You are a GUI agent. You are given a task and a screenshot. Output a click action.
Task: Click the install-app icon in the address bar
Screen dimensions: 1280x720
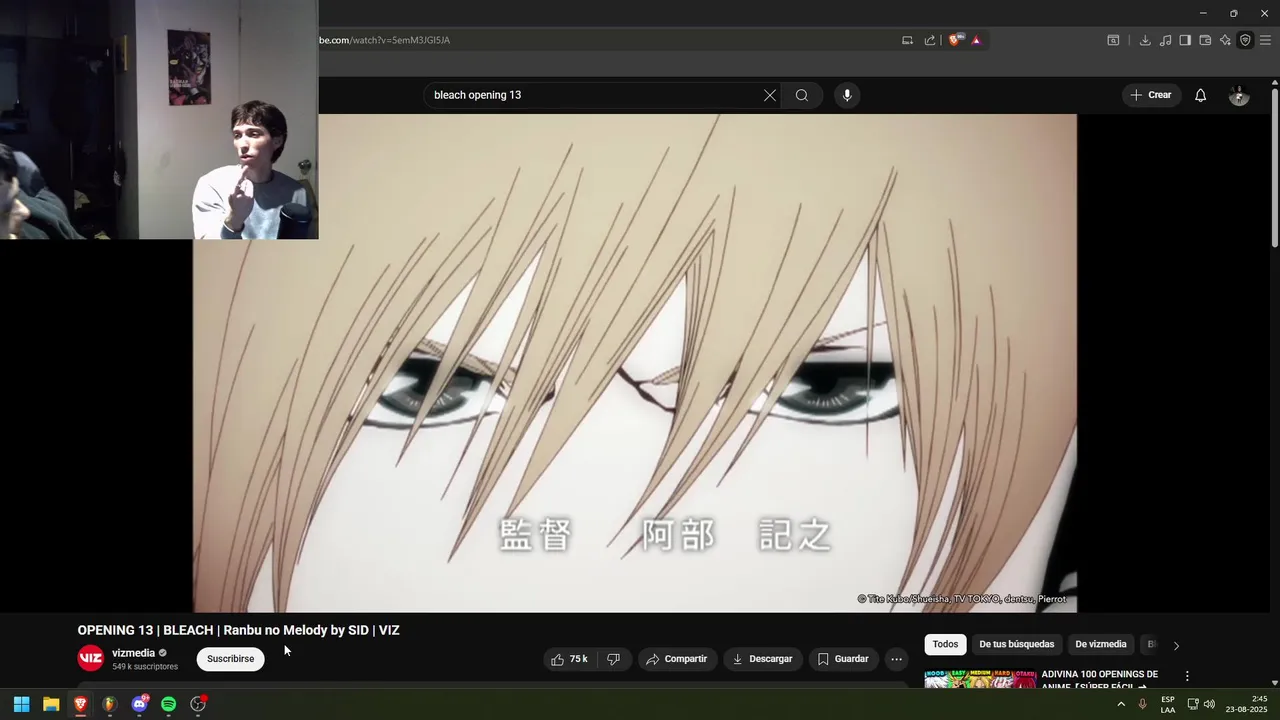tap(907, 40)
